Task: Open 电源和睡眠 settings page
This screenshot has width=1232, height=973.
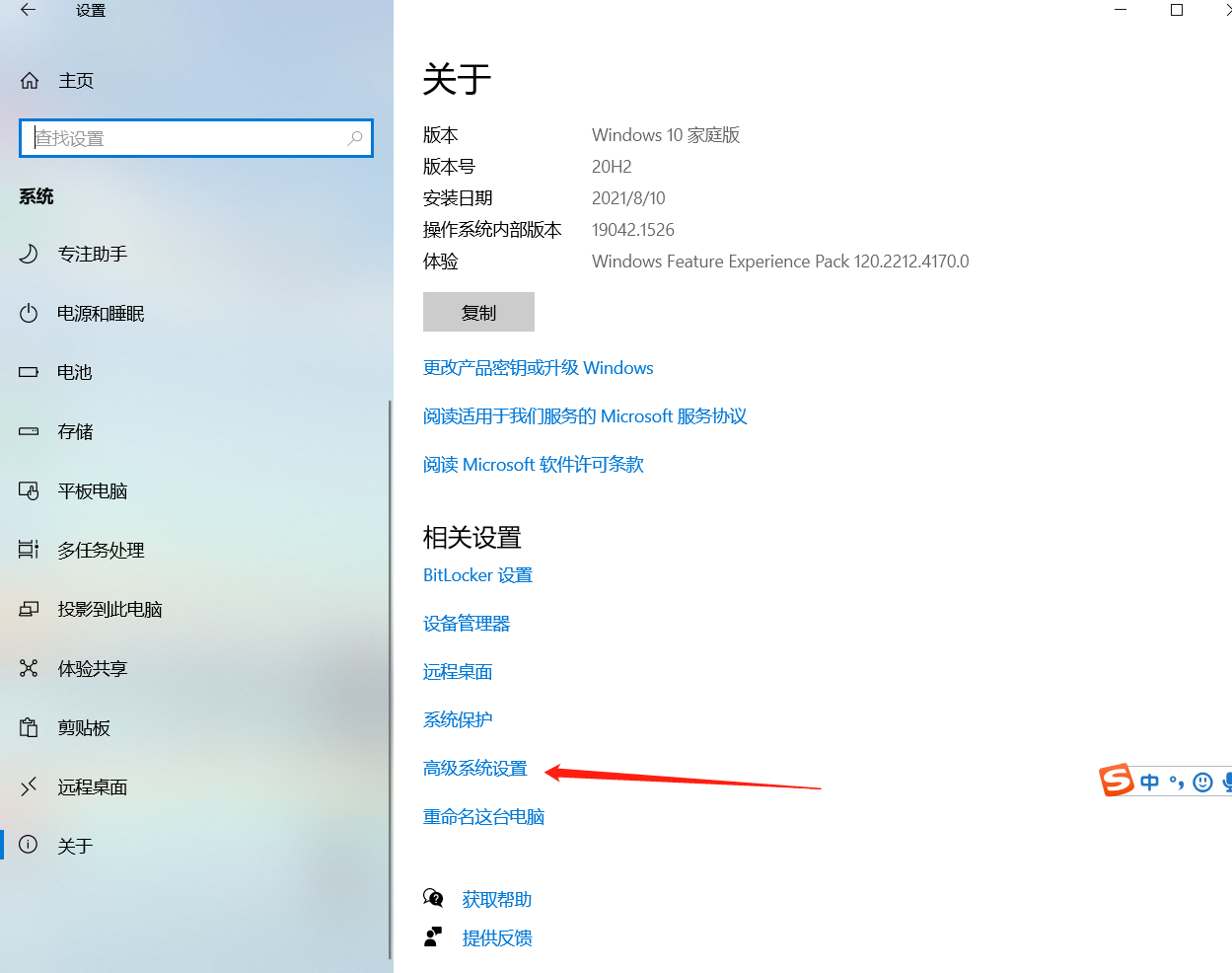Action: [x=101, y=313]
